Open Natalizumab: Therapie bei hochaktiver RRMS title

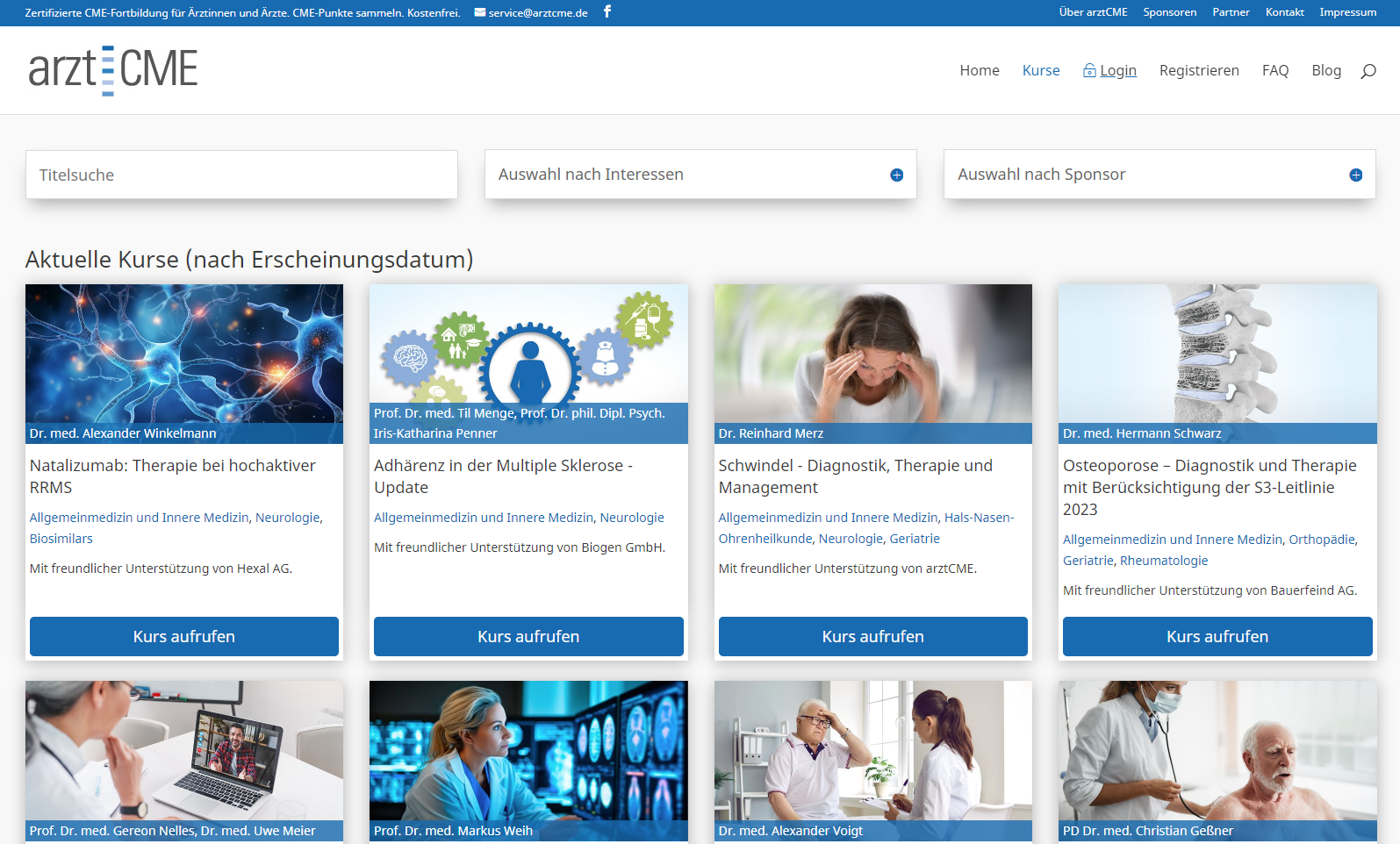pos(173,476)
